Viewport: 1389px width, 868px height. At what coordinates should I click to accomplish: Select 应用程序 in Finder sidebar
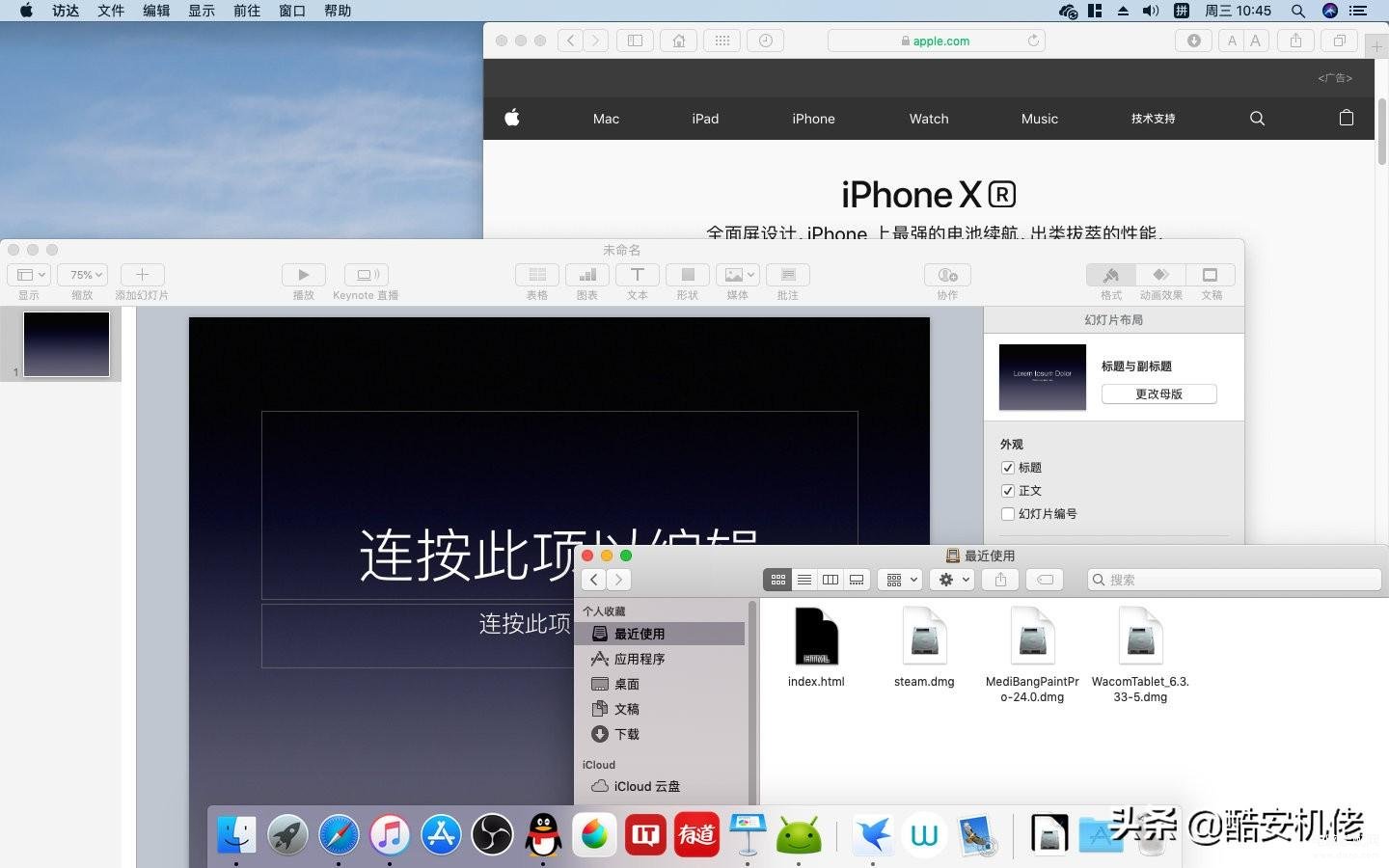[x=662, y=659]
